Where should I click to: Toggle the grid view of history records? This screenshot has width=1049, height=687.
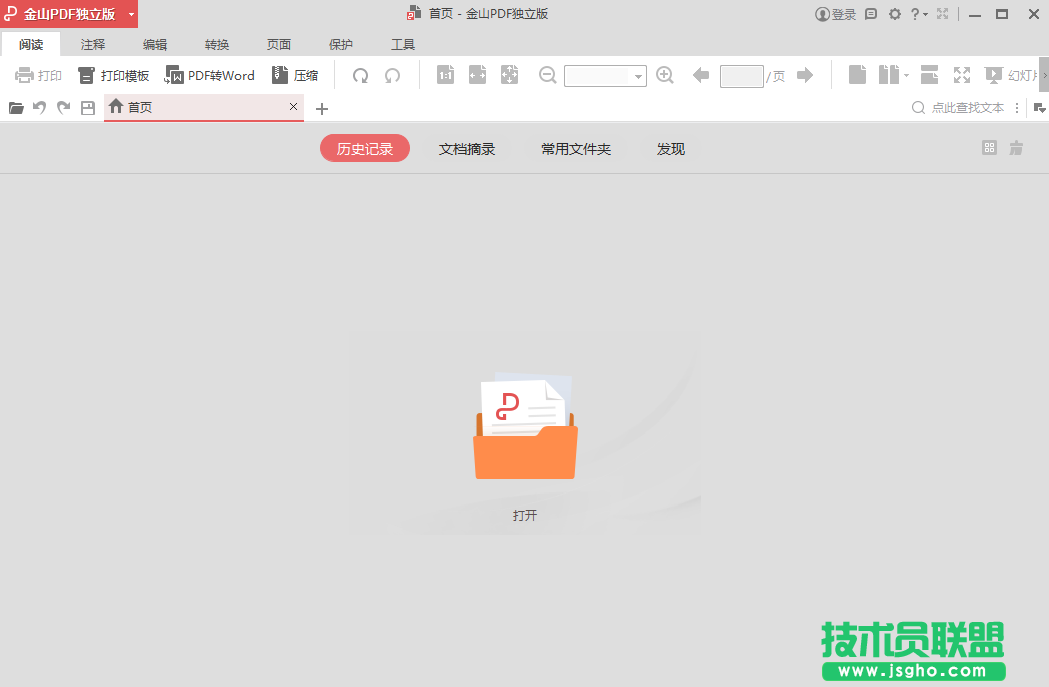coord(989,147)
